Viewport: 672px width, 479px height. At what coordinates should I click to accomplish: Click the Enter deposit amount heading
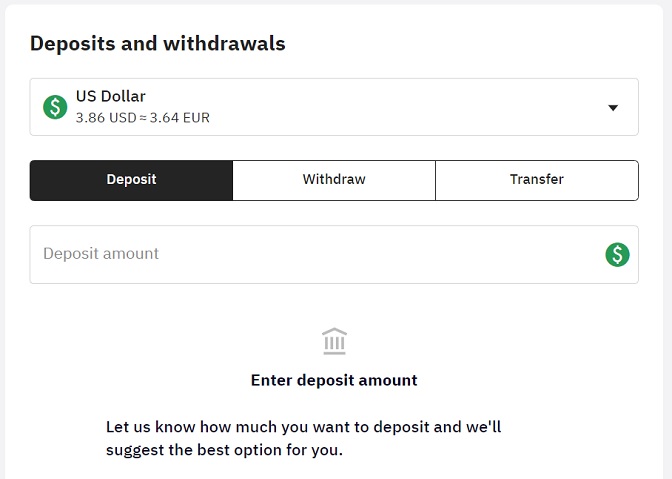pos(334,380)
